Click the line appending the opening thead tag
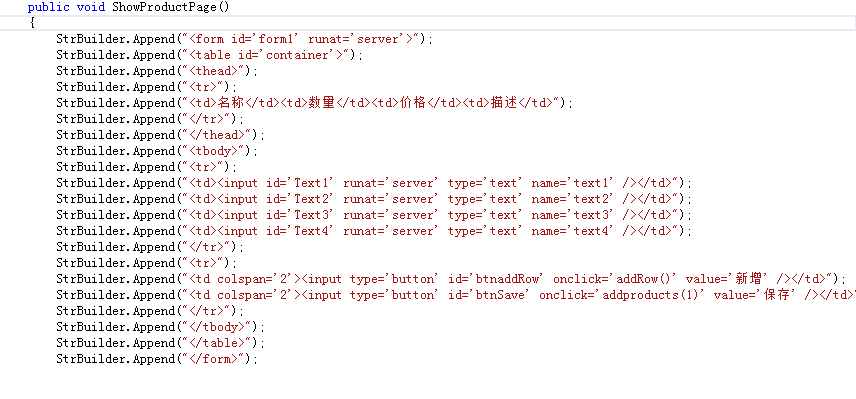This screenshot has height=399, width=856. [157, 71]
